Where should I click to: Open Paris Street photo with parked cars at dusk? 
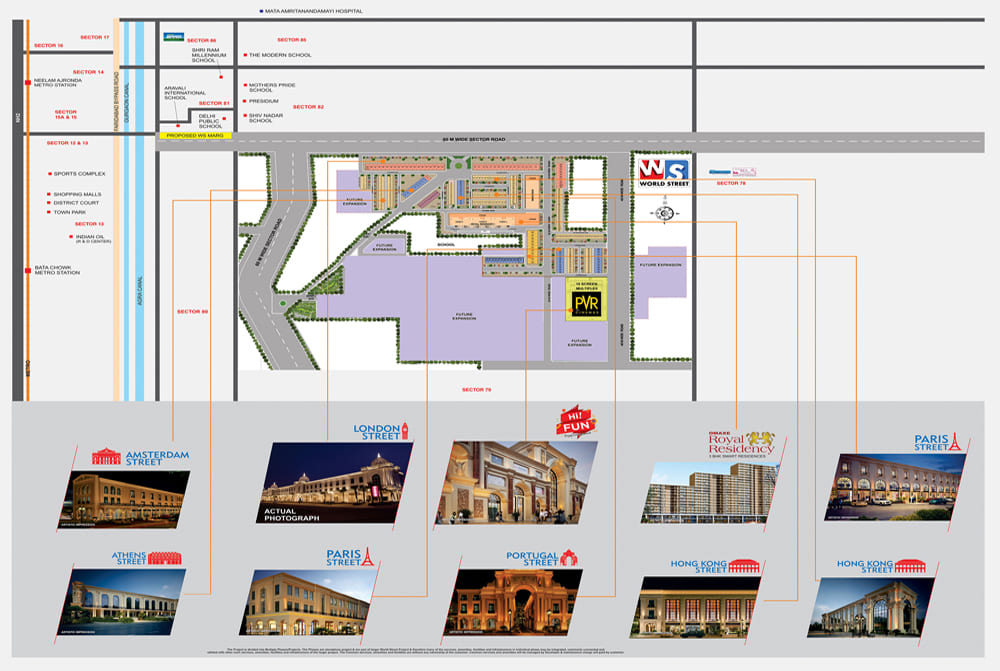coord(896,487)
